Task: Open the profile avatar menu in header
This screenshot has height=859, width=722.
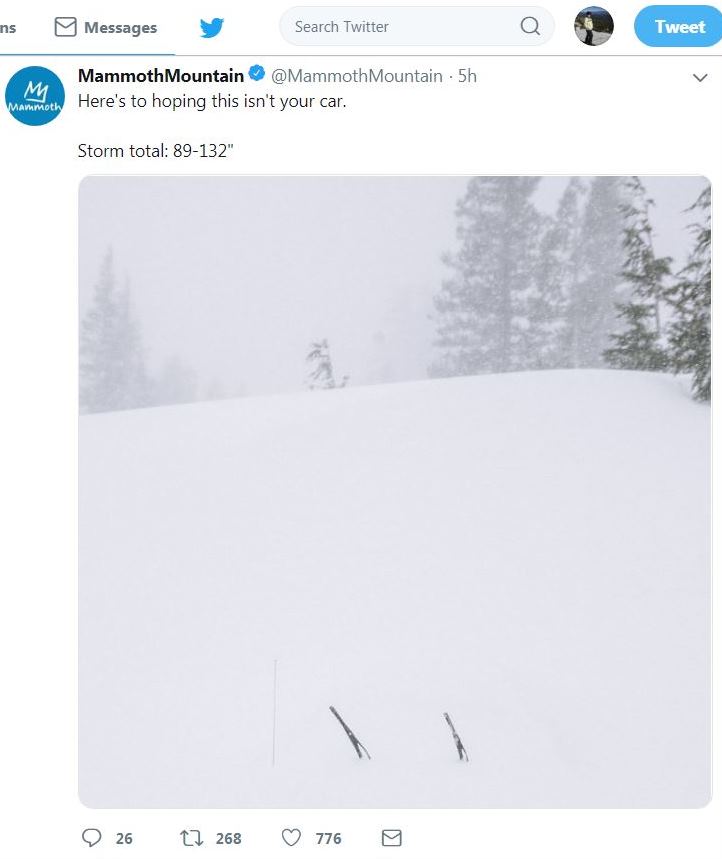Action: [x=593, y=27]
